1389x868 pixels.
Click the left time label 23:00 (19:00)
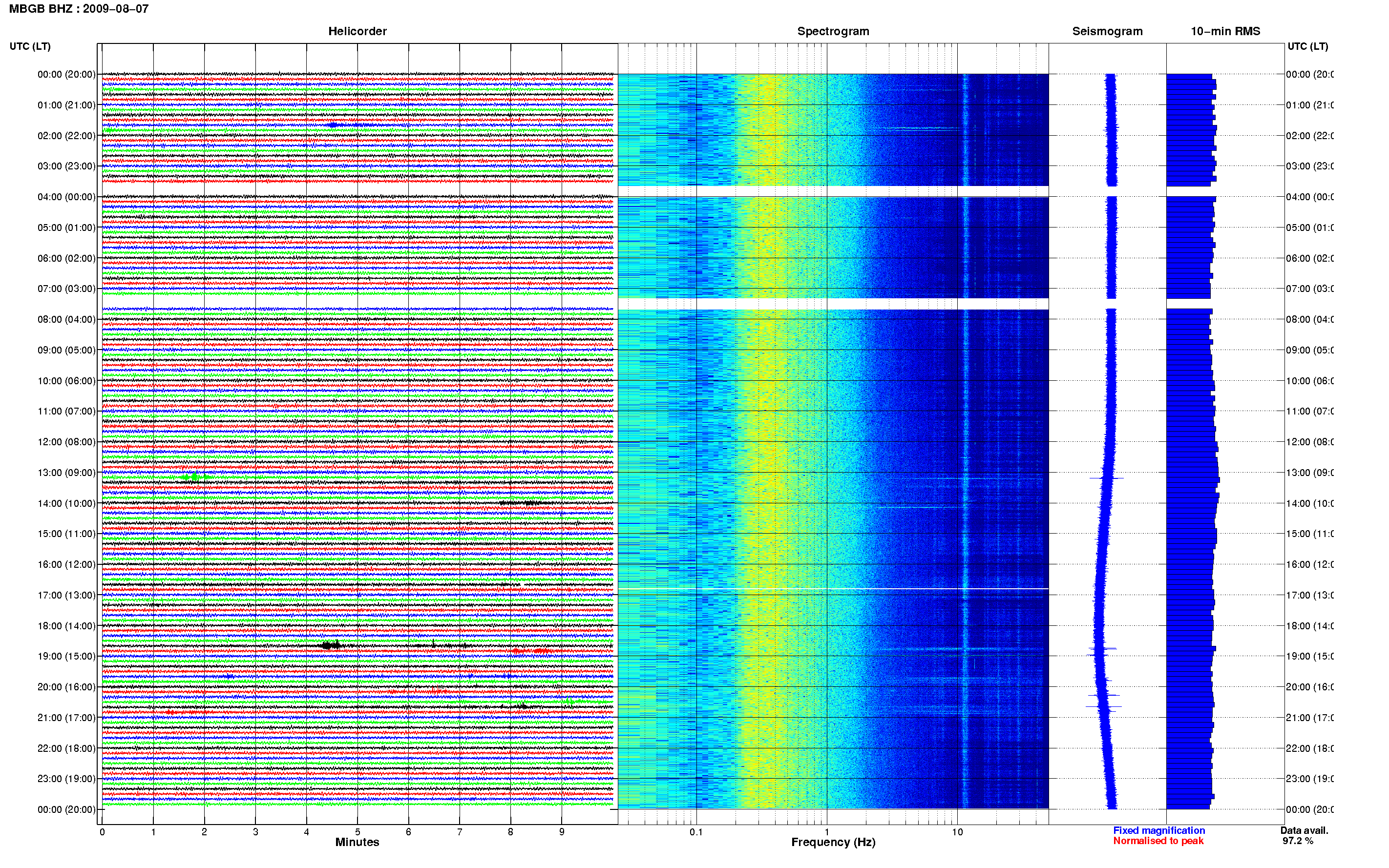[66, 779]
